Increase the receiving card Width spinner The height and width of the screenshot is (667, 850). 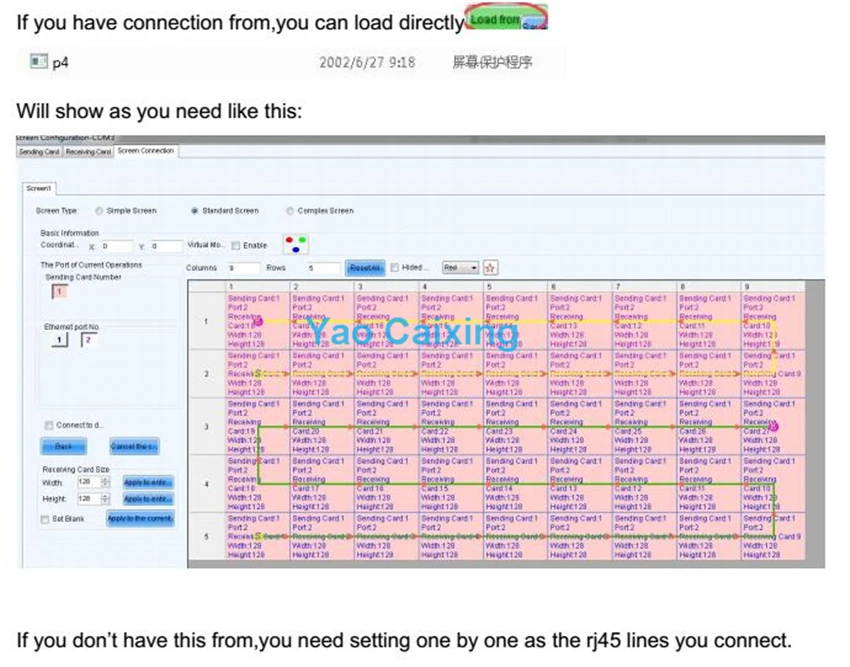coord(105,478)
